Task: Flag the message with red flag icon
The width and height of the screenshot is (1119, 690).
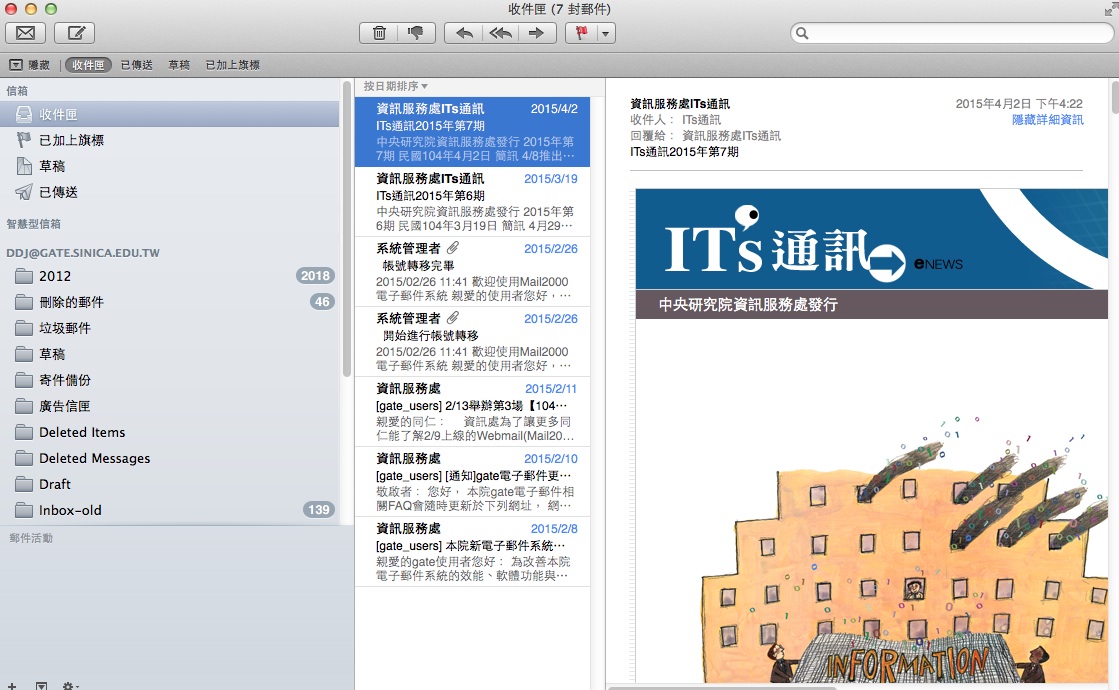Action: coord(582,33)
